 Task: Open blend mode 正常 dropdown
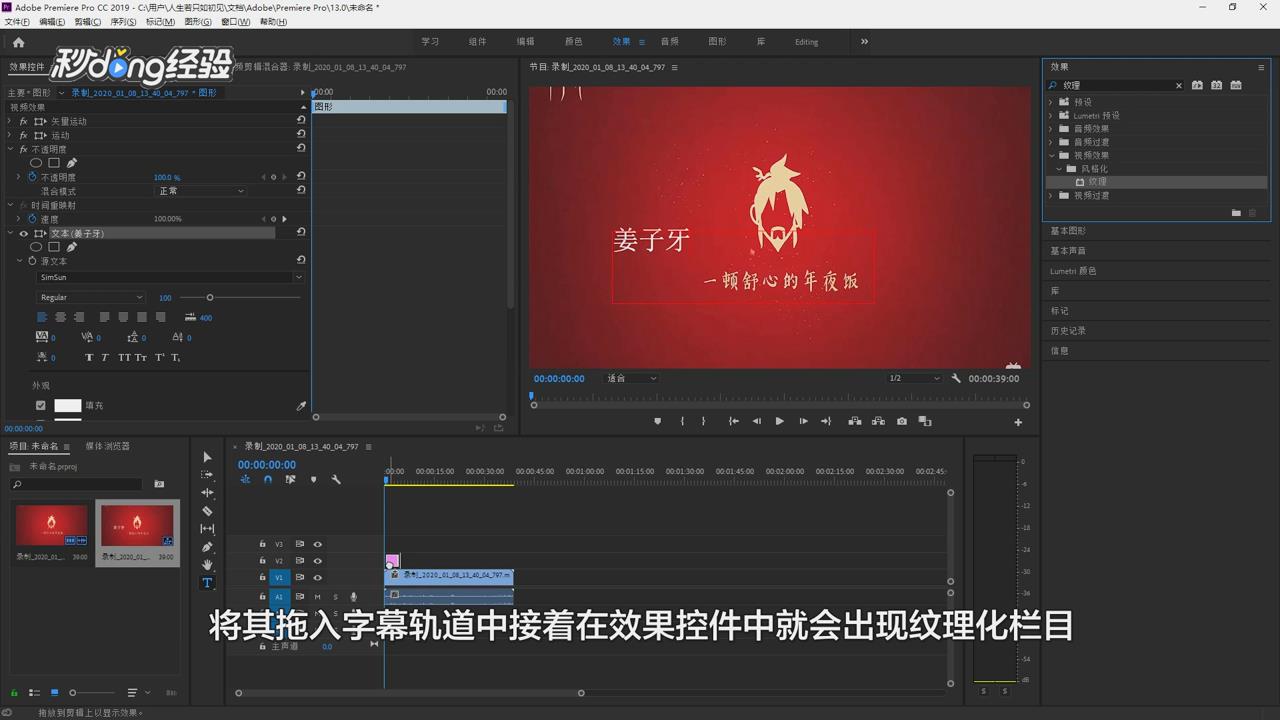[201, 191]
